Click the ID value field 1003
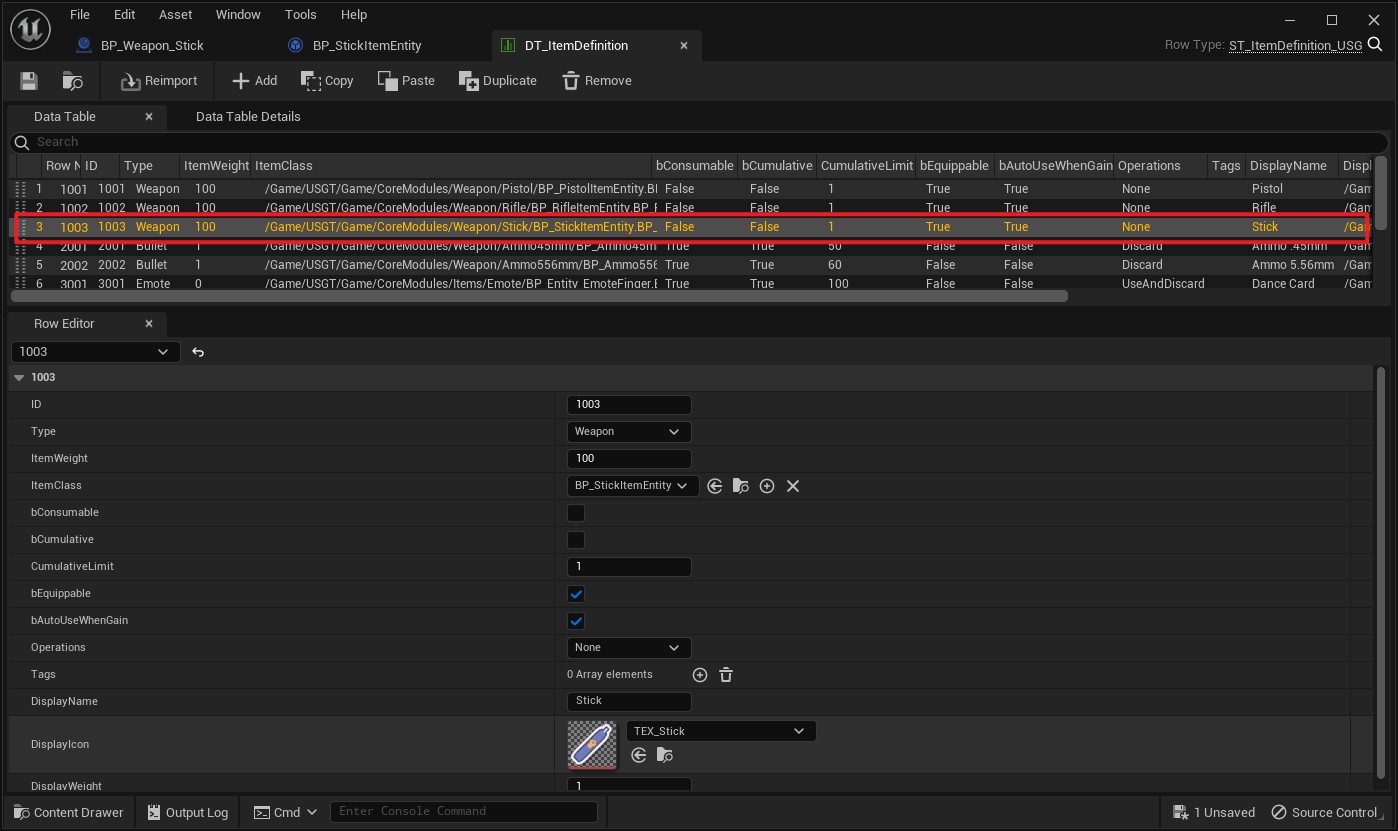 click(x=629, y=405)
